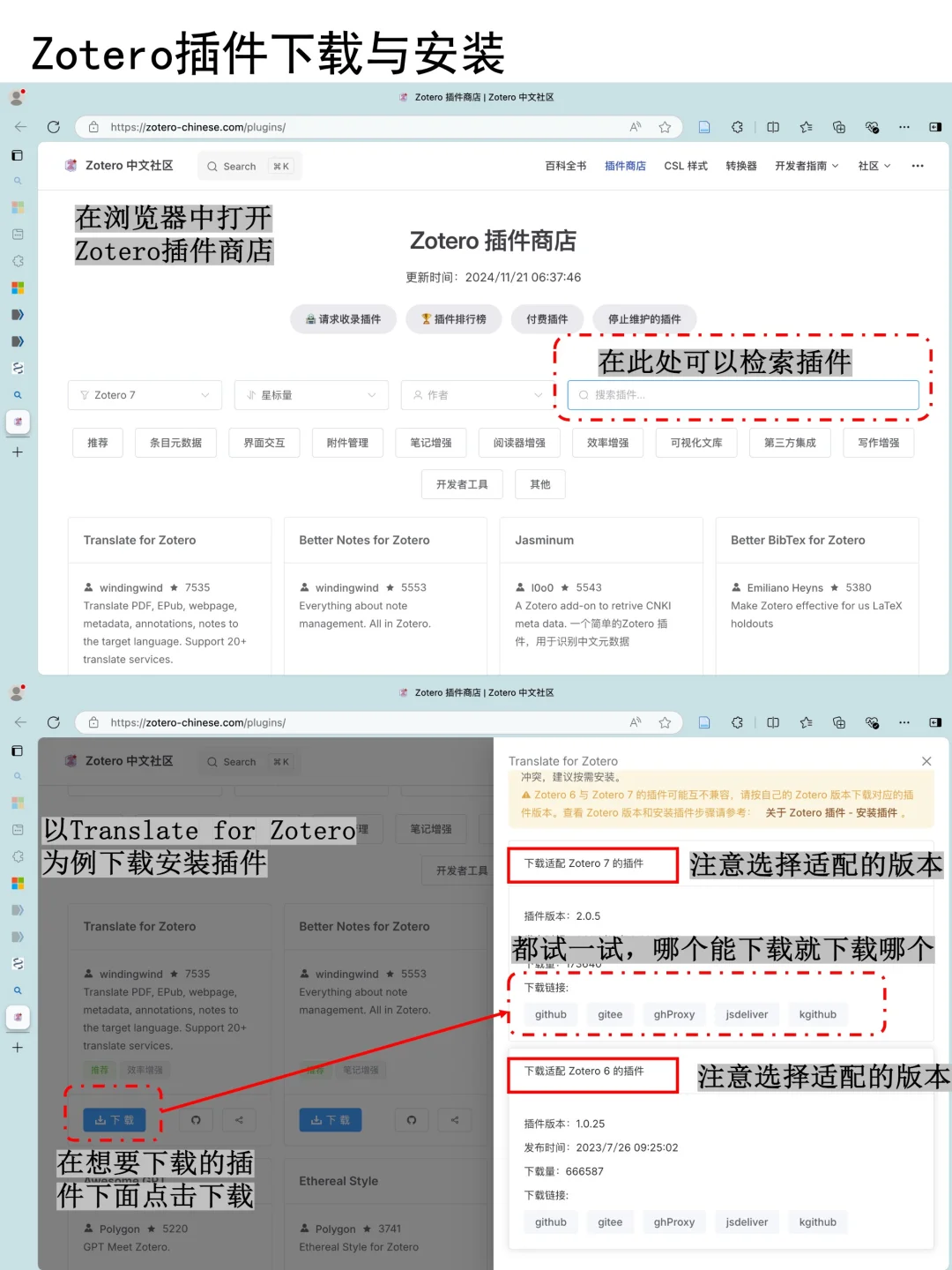Click the favorite star in top browser address bar
Screen dimensions: 952x1270
[x=665, y=127]
